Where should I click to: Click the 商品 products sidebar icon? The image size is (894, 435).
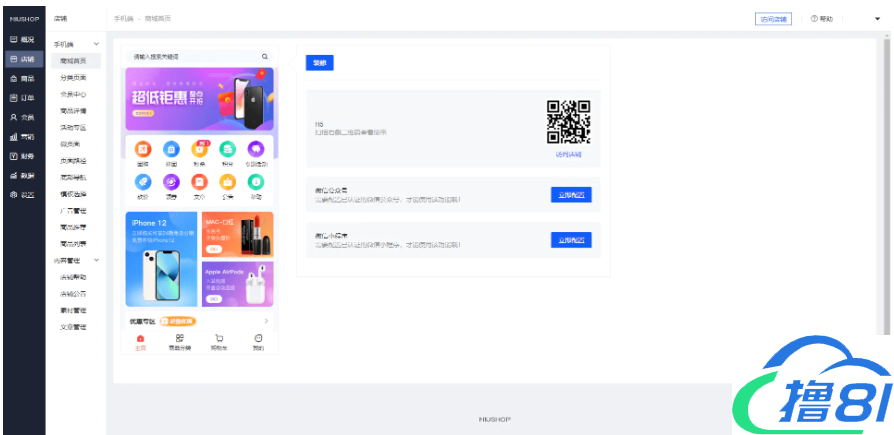13,78
